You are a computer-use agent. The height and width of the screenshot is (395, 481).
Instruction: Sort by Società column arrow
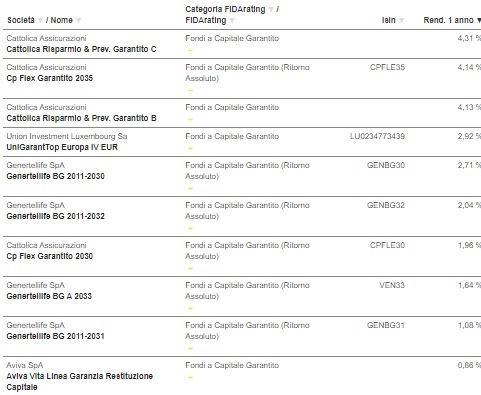pos(40,21)
